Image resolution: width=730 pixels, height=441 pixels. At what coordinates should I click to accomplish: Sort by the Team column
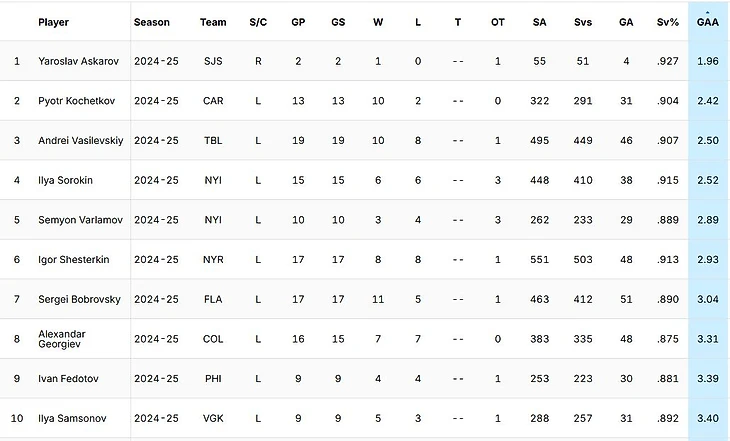(213, 22)
